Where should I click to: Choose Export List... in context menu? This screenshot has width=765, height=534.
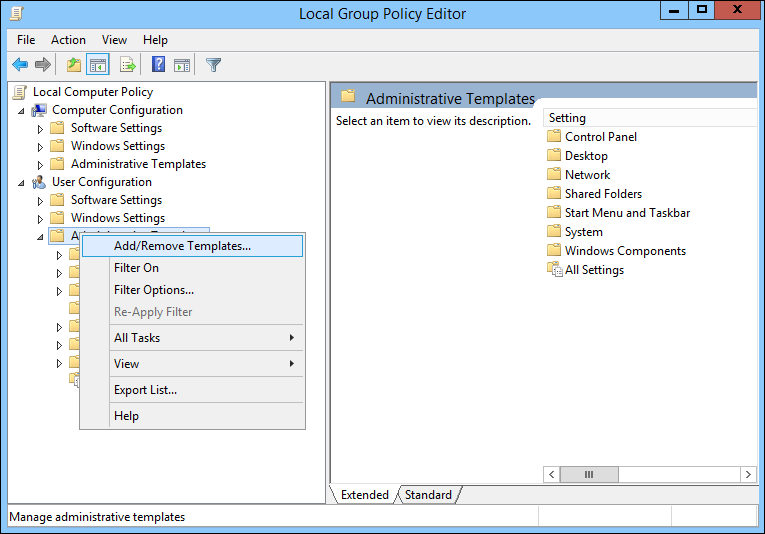point(192,390)
